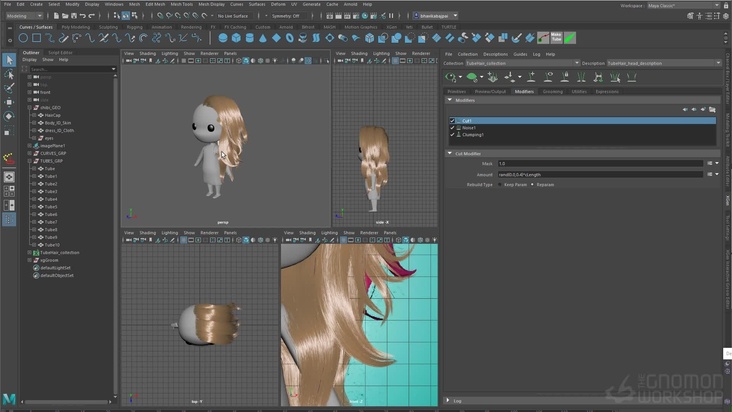The width and height of the screenshot is (732, 412).
Task: Toggle the Cut1 modifier checkbox
Action: (x=452, y=120)
